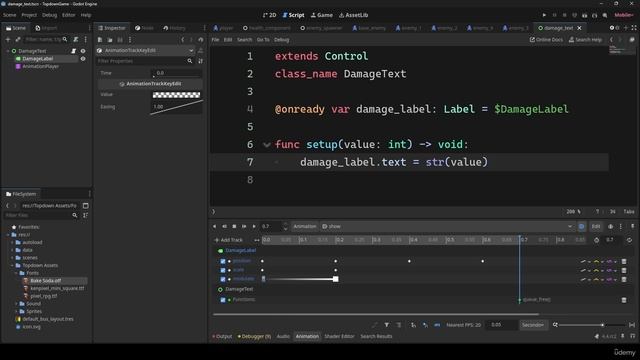This screenshot has height=360, width=640.
Task: Stop animation playback
Action: point(234,226)
